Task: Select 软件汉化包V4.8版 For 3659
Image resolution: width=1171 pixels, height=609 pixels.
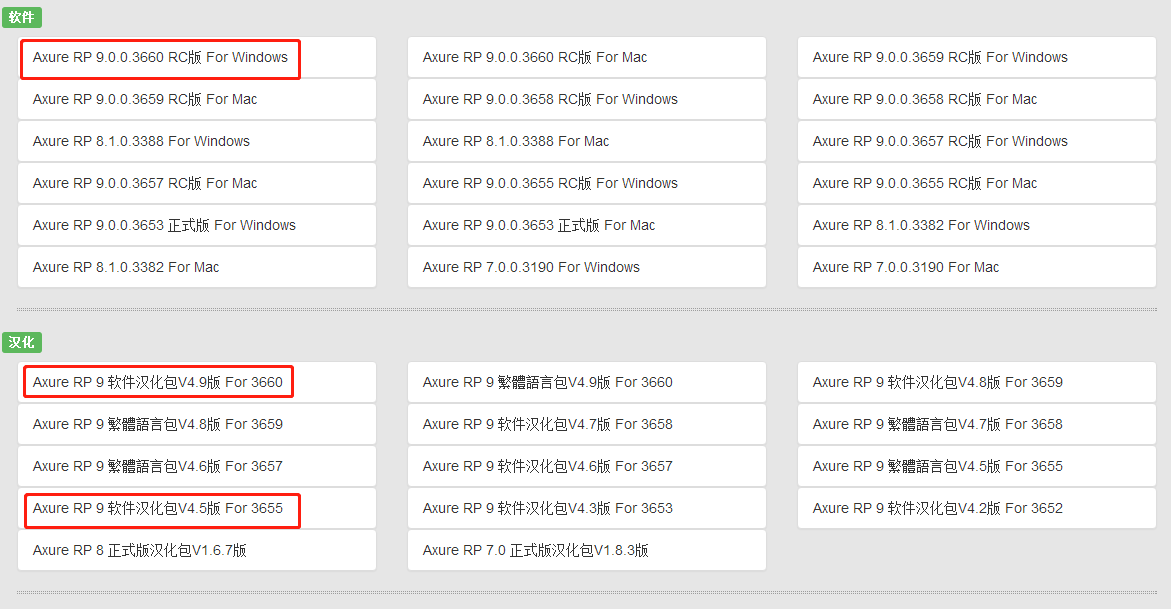Action: pos(976,383)
